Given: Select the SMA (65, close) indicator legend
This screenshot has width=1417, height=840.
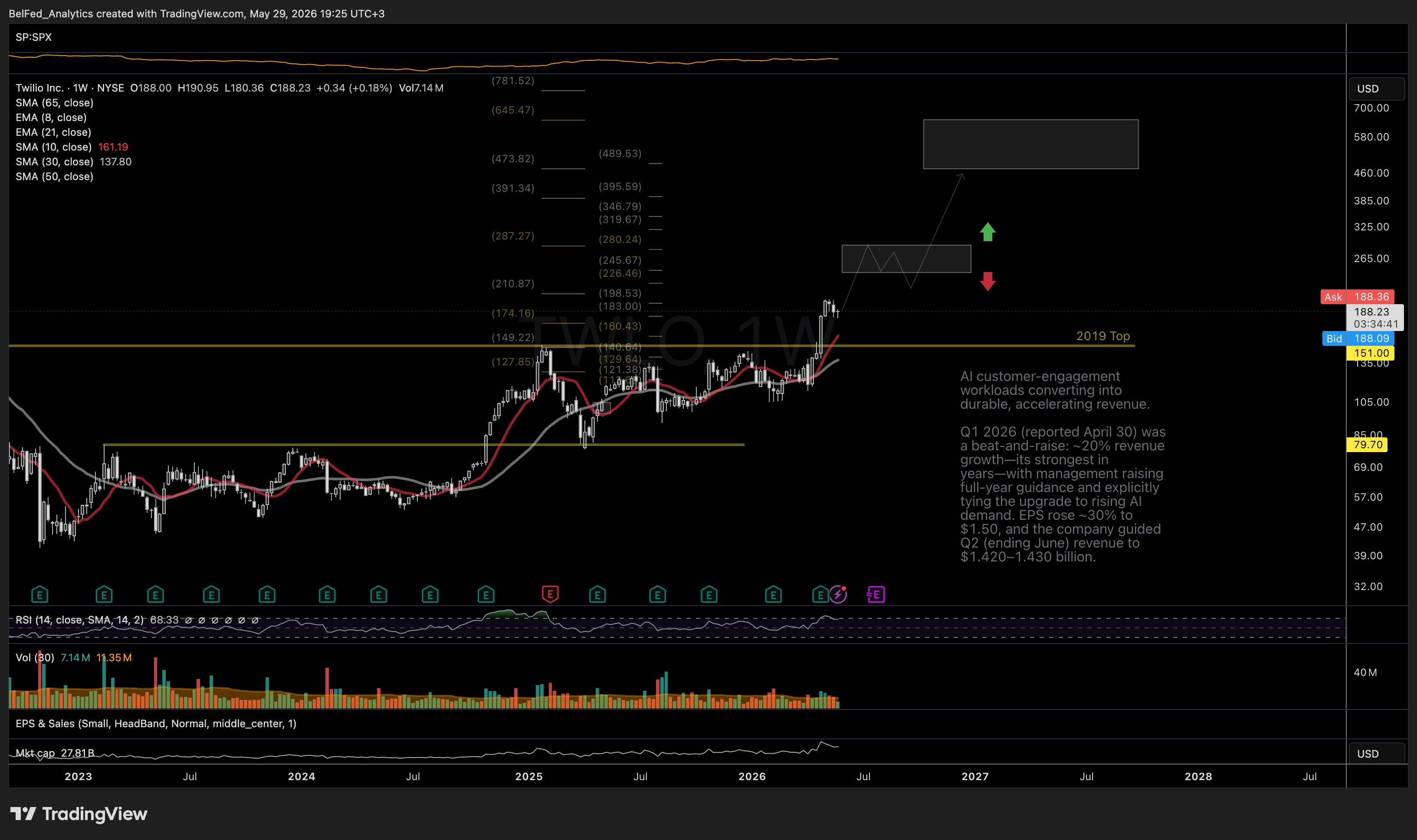Looking at the screenshot, I should point(54,102).
